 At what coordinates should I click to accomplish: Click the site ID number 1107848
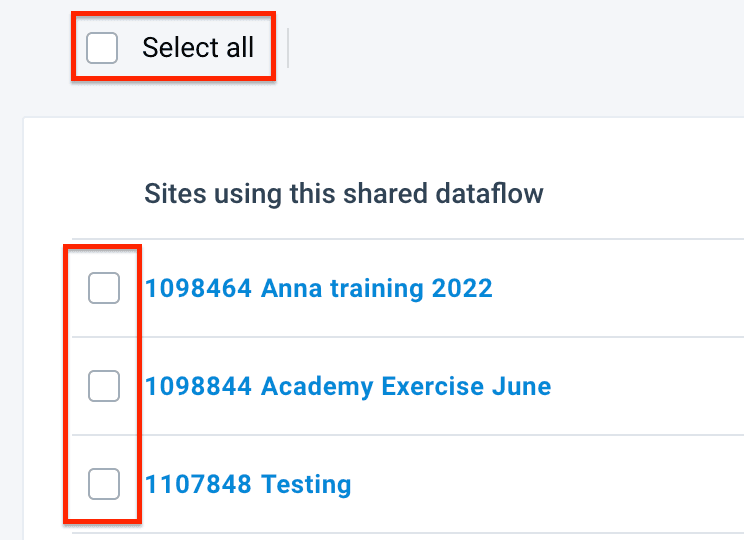tap(198, 486)
